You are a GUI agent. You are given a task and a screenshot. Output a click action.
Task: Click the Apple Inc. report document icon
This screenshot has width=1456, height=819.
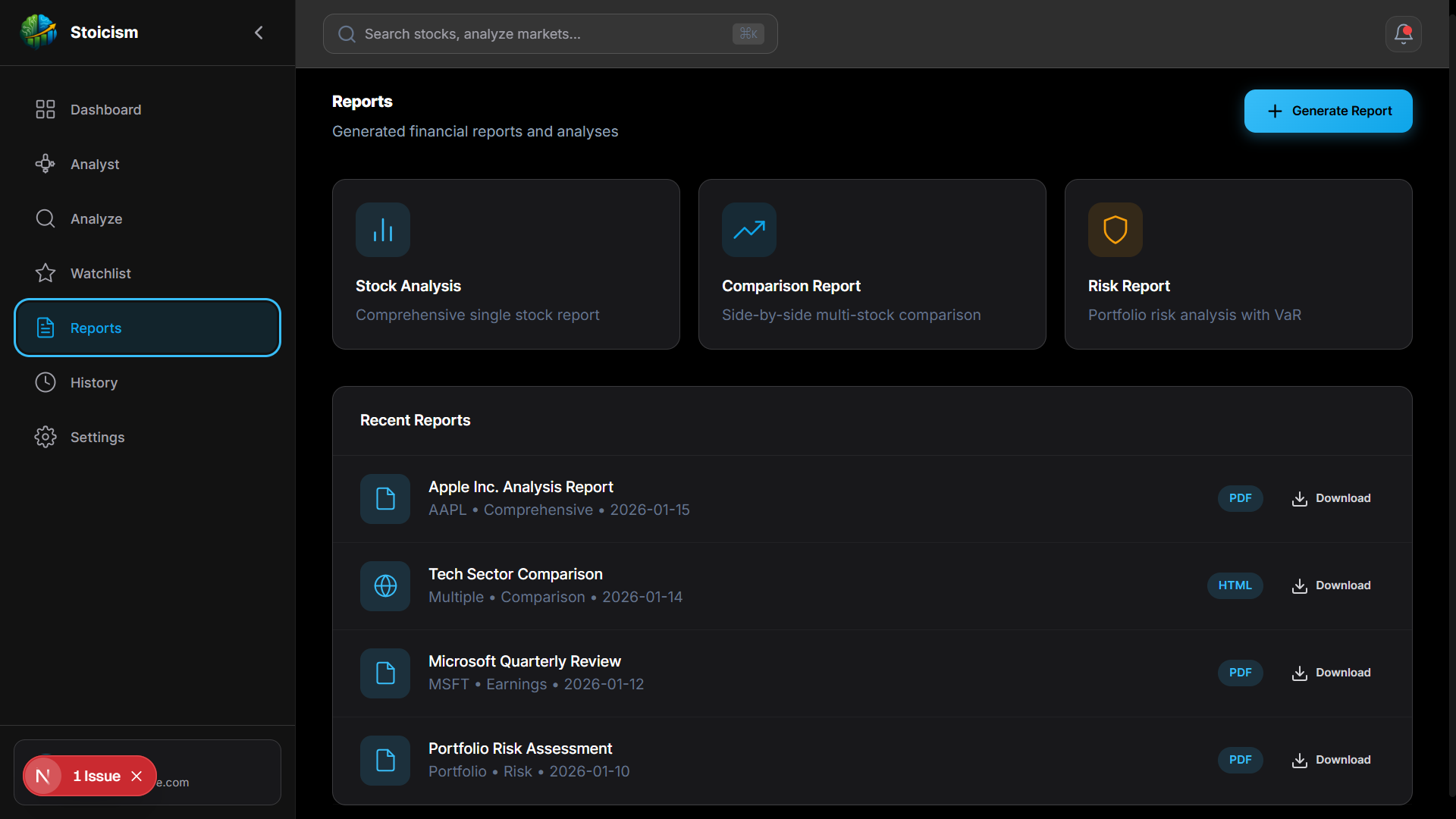[384, 498]
